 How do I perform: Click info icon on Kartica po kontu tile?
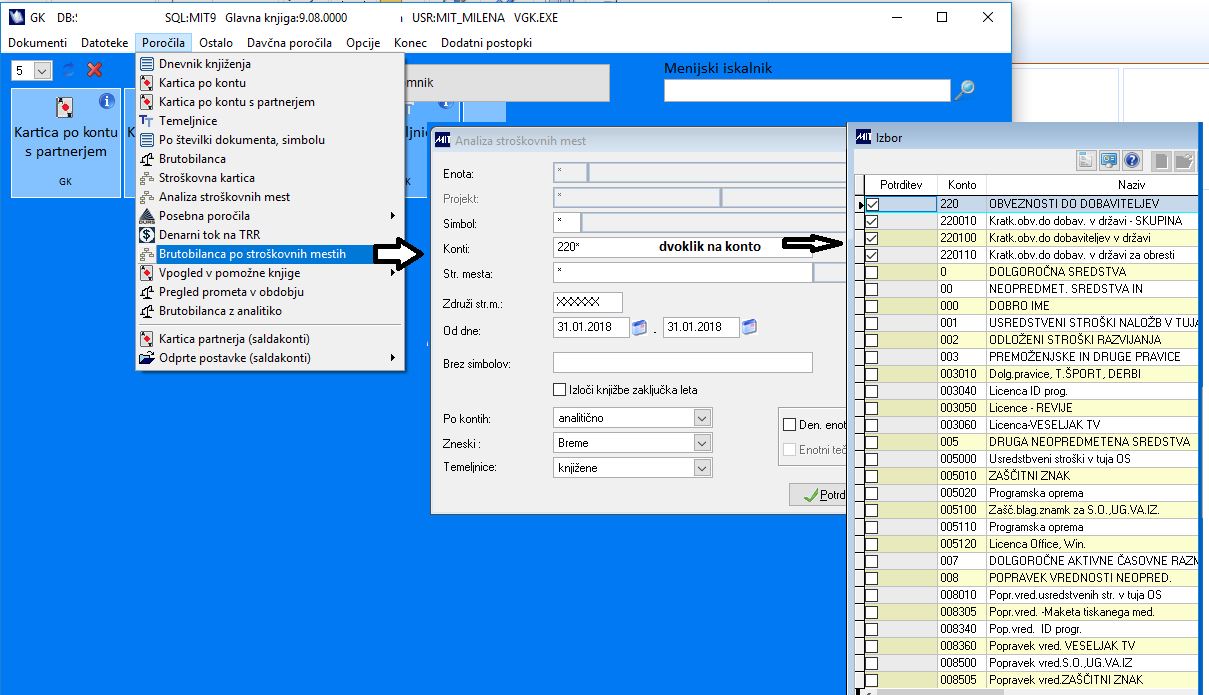point(107,101)
